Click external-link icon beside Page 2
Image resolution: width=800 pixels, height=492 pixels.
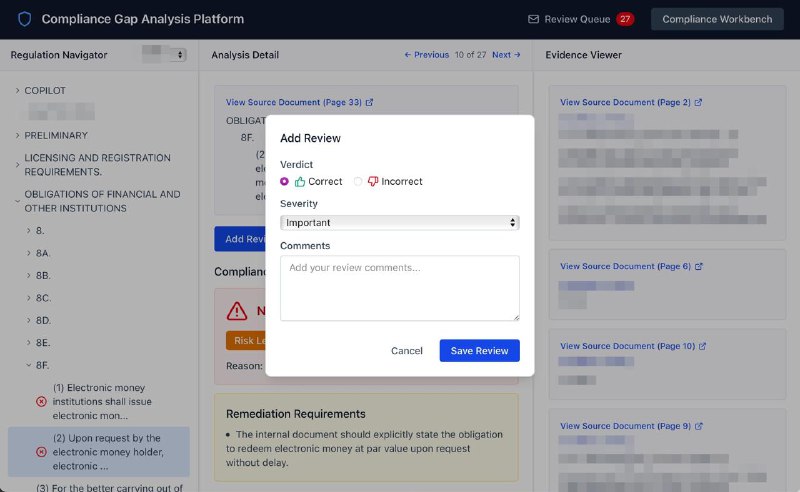[x=698, y=103]
